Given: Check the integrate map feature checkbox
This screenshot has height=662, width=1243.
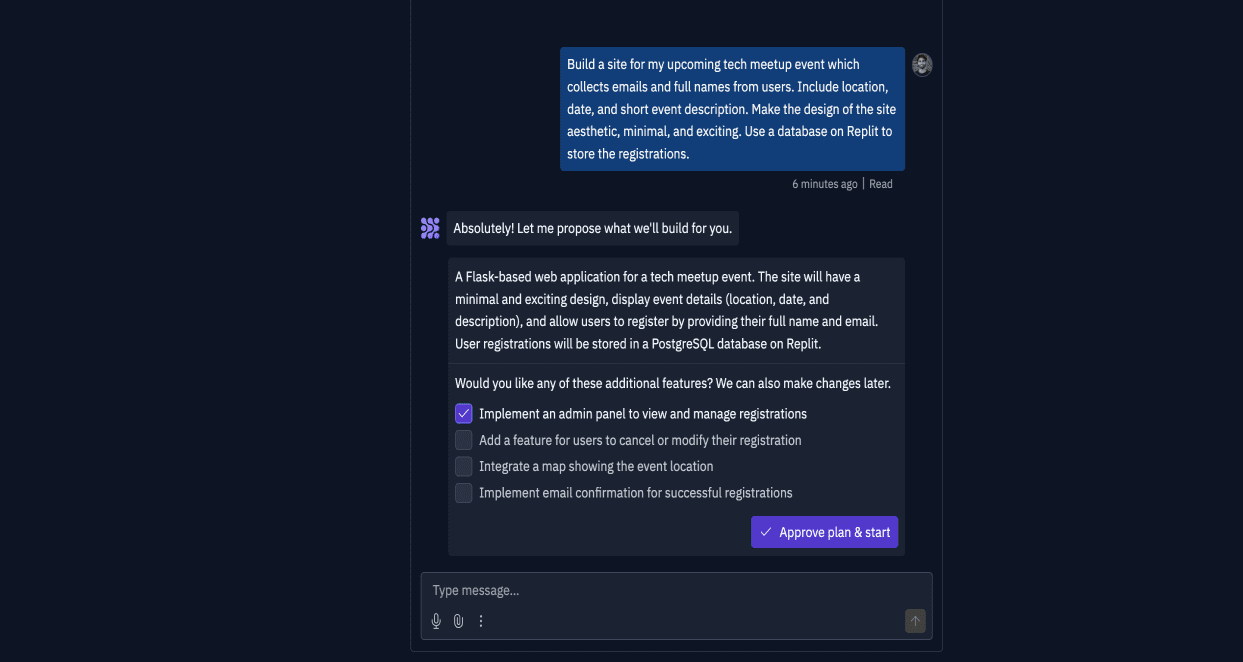Looking at the screenshot, I should (464, 466).
